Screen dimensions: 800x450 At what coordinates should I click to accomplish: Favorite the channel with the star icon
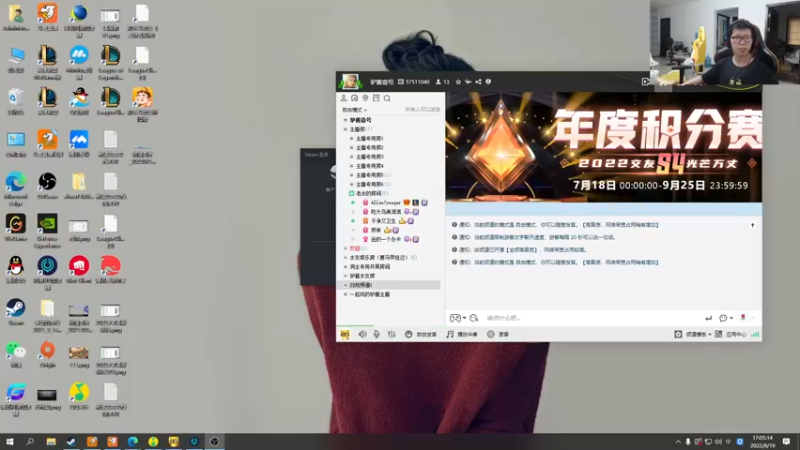click(x=458, y=82)
